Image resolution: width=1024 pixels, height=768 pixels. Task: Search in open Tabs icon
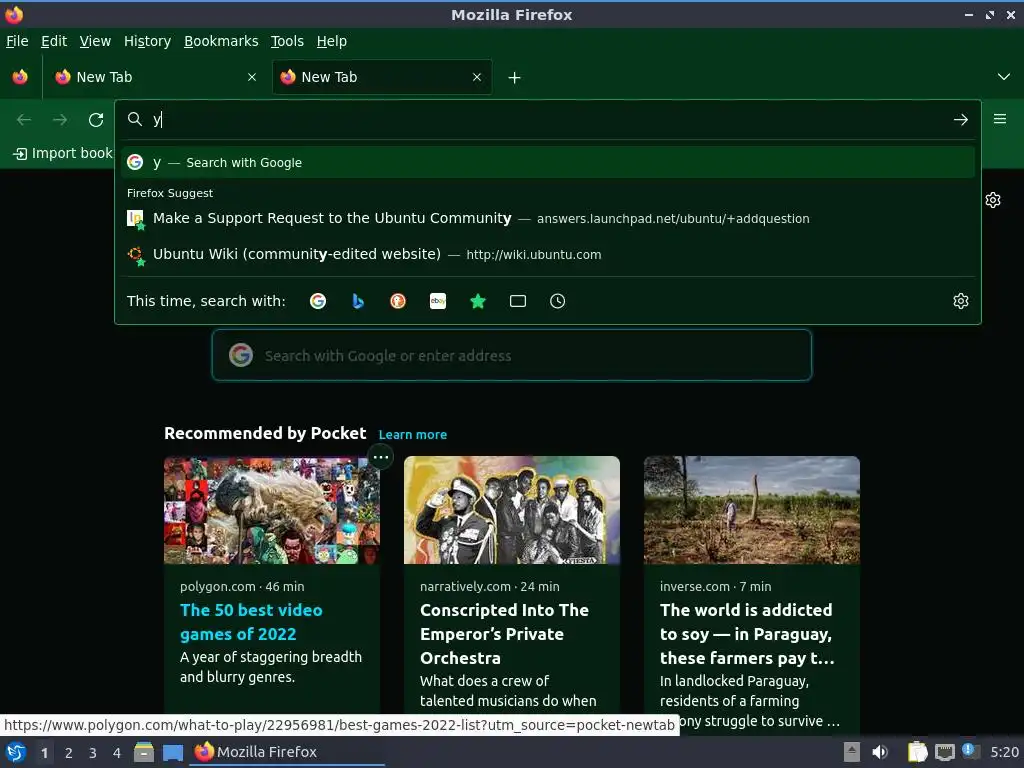pos(518,301)
